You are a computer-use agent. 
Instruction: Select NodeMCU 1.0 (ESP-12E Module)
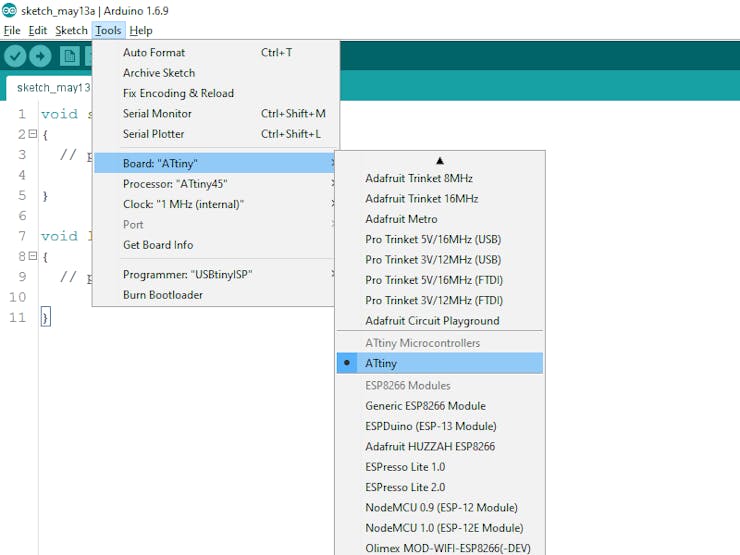pos(440,527)
